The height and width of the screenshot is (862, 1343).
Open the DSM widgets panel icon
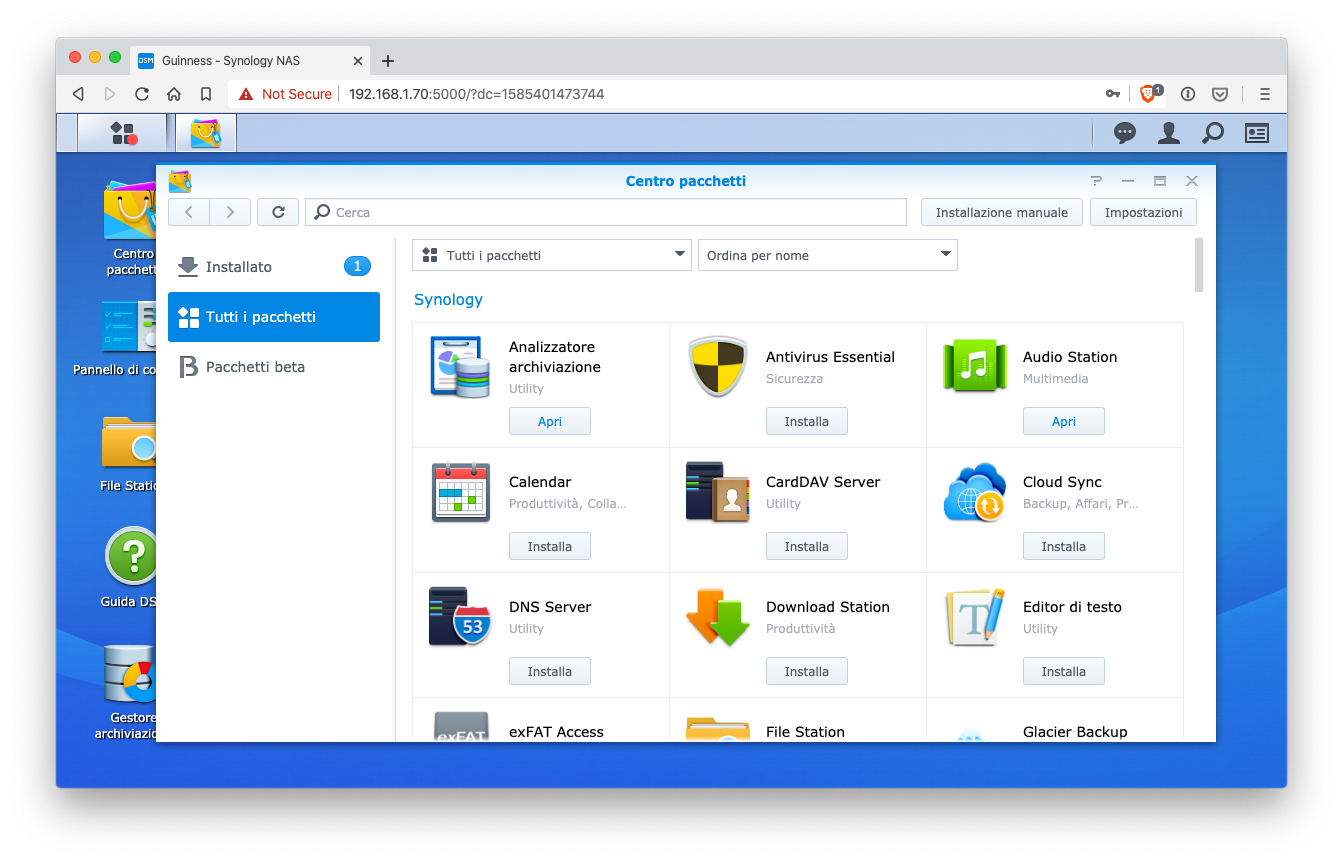click(1256, 133)
